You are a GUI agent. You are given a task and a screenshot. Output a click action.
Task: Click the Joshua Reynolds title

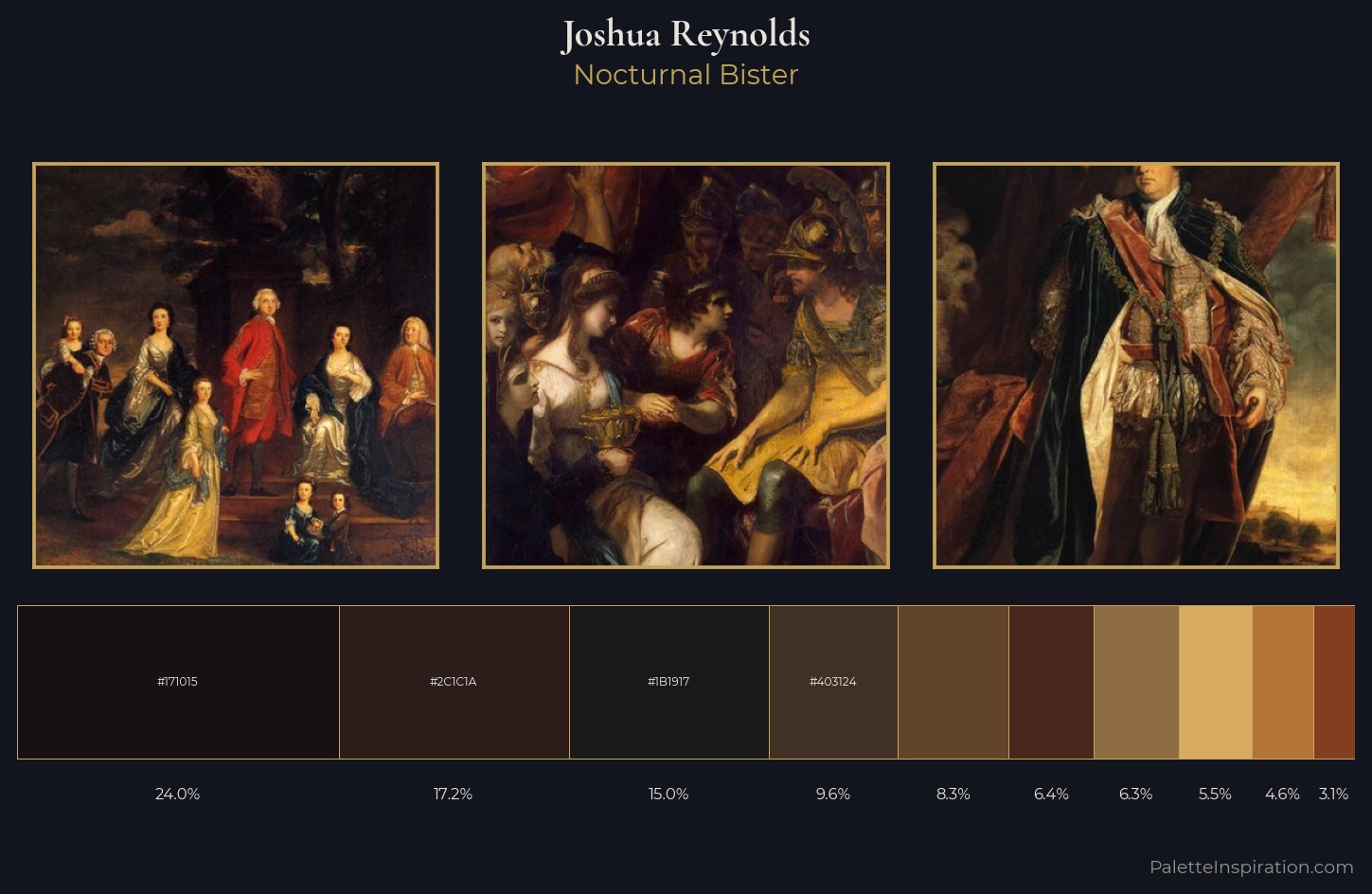point(686,35)
